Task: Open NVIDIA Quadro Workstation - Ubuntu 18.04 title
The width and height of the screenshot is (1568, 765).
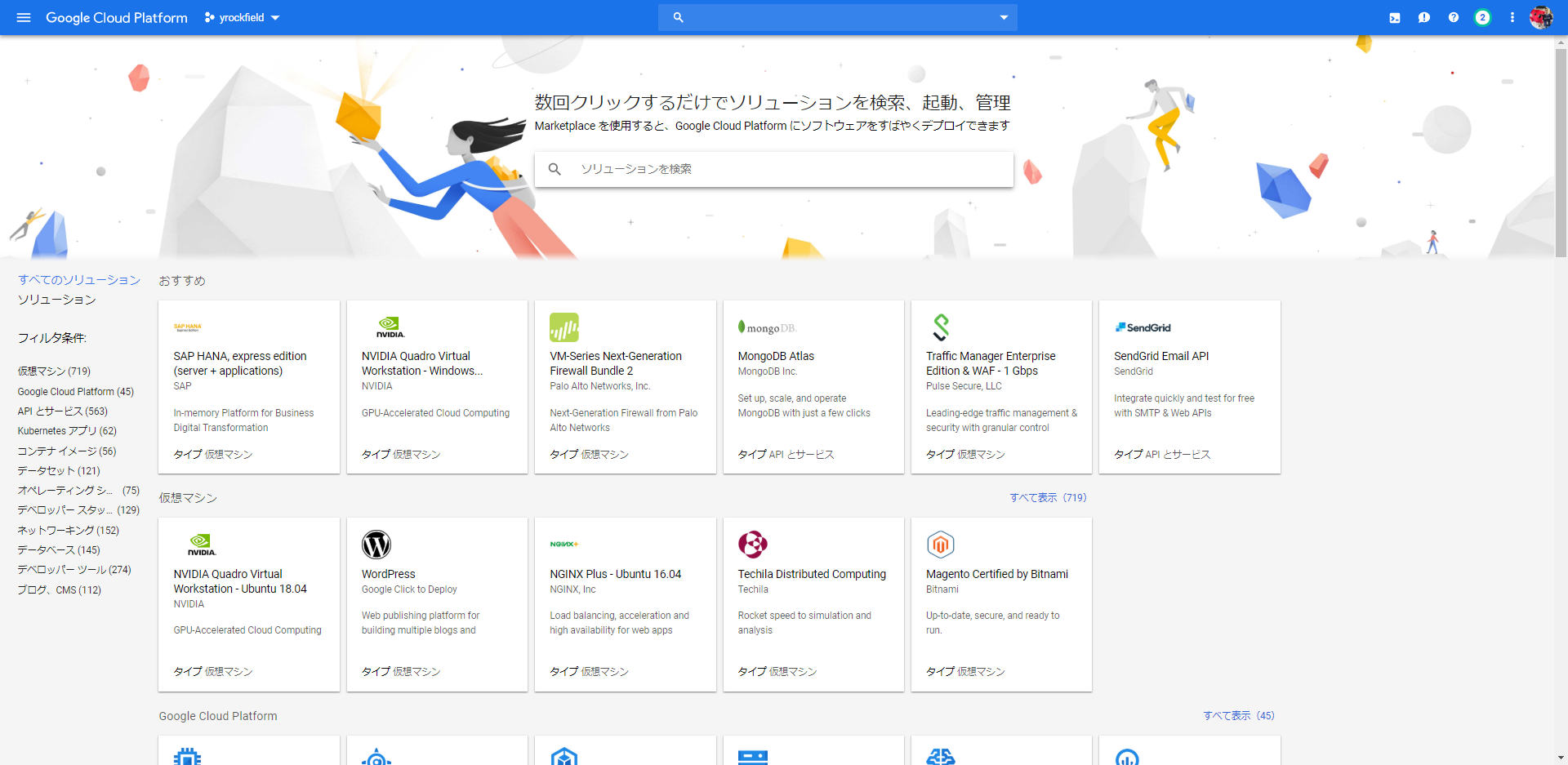Action: click(240, 581)
